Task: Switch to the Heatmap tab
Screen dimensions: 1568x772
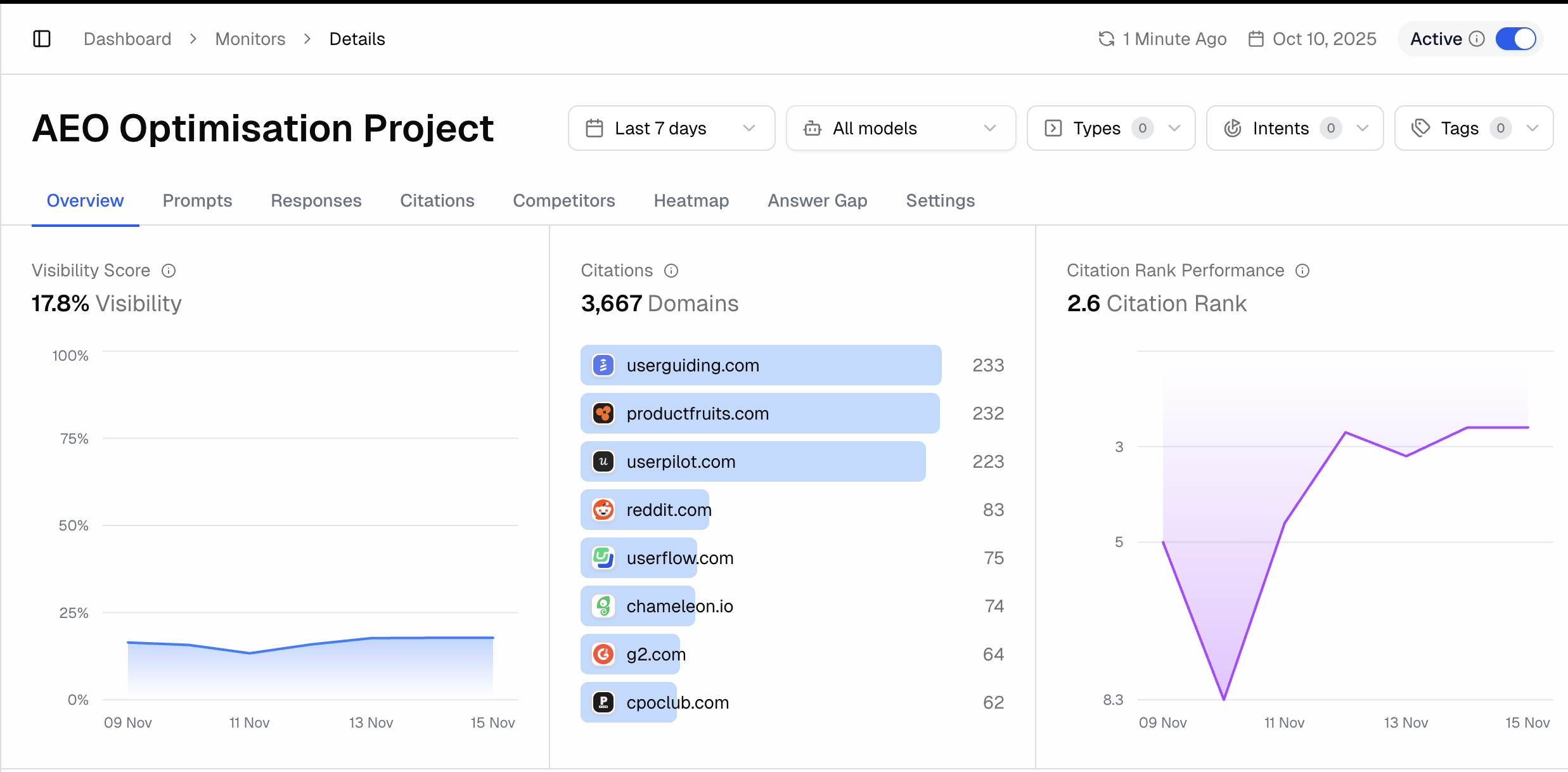Action: tap(691, 201)
